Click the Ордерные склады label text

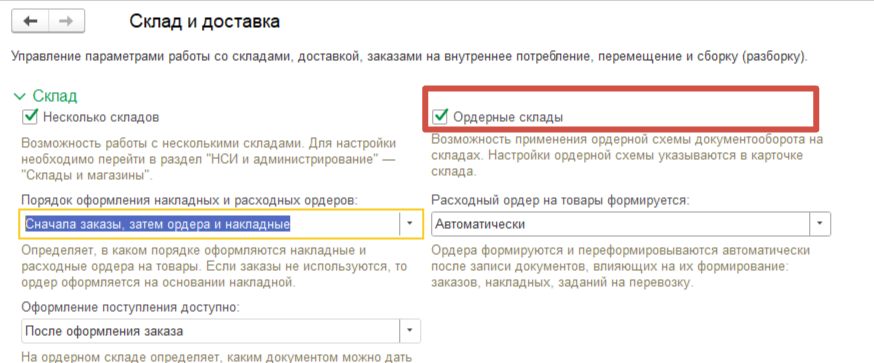pos(508,117)
